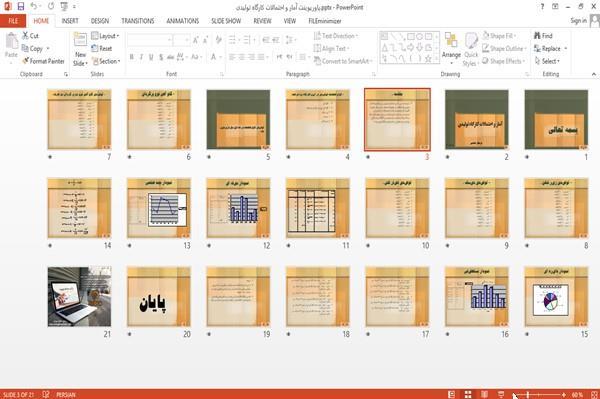Click the New Slide button icon
Image resolution: width=600 pixels, height=399 pixels.
pyautogui.click(x=80, y=41)
